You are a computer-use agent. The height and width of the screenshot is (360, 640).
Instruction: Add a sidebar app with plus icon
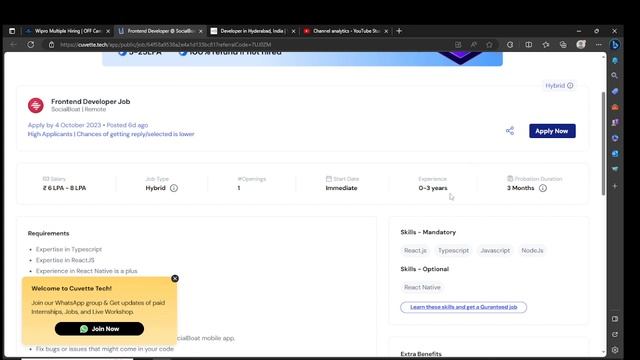[615, 186]
